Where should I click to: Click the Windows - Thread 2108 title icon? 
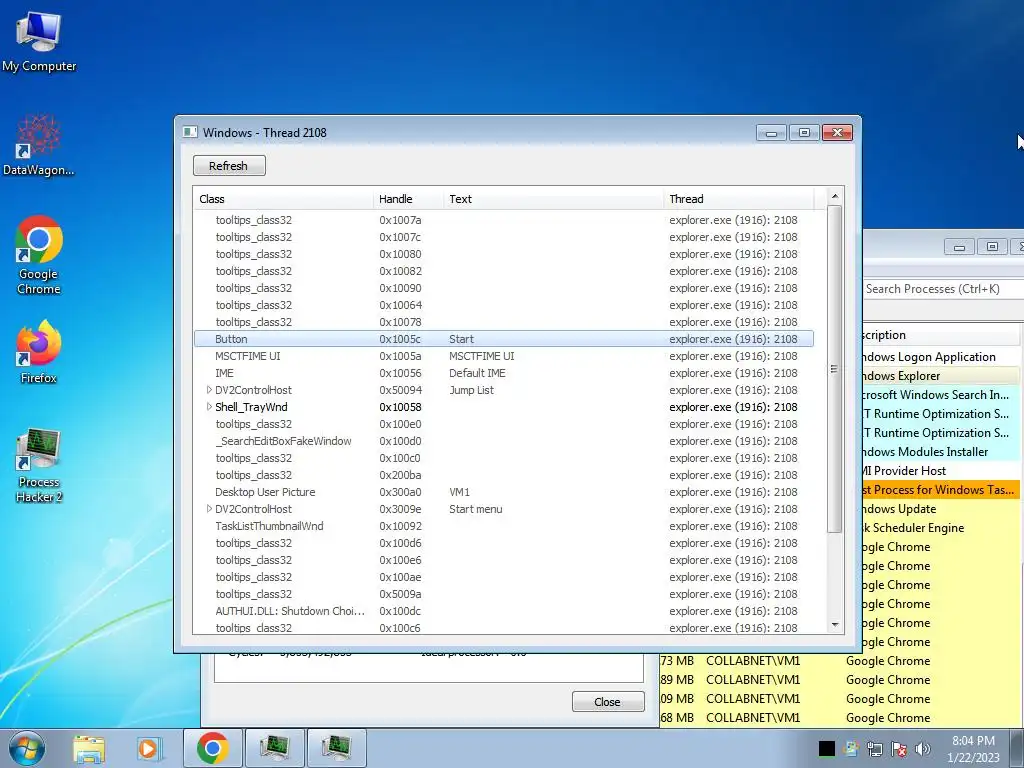190,132
